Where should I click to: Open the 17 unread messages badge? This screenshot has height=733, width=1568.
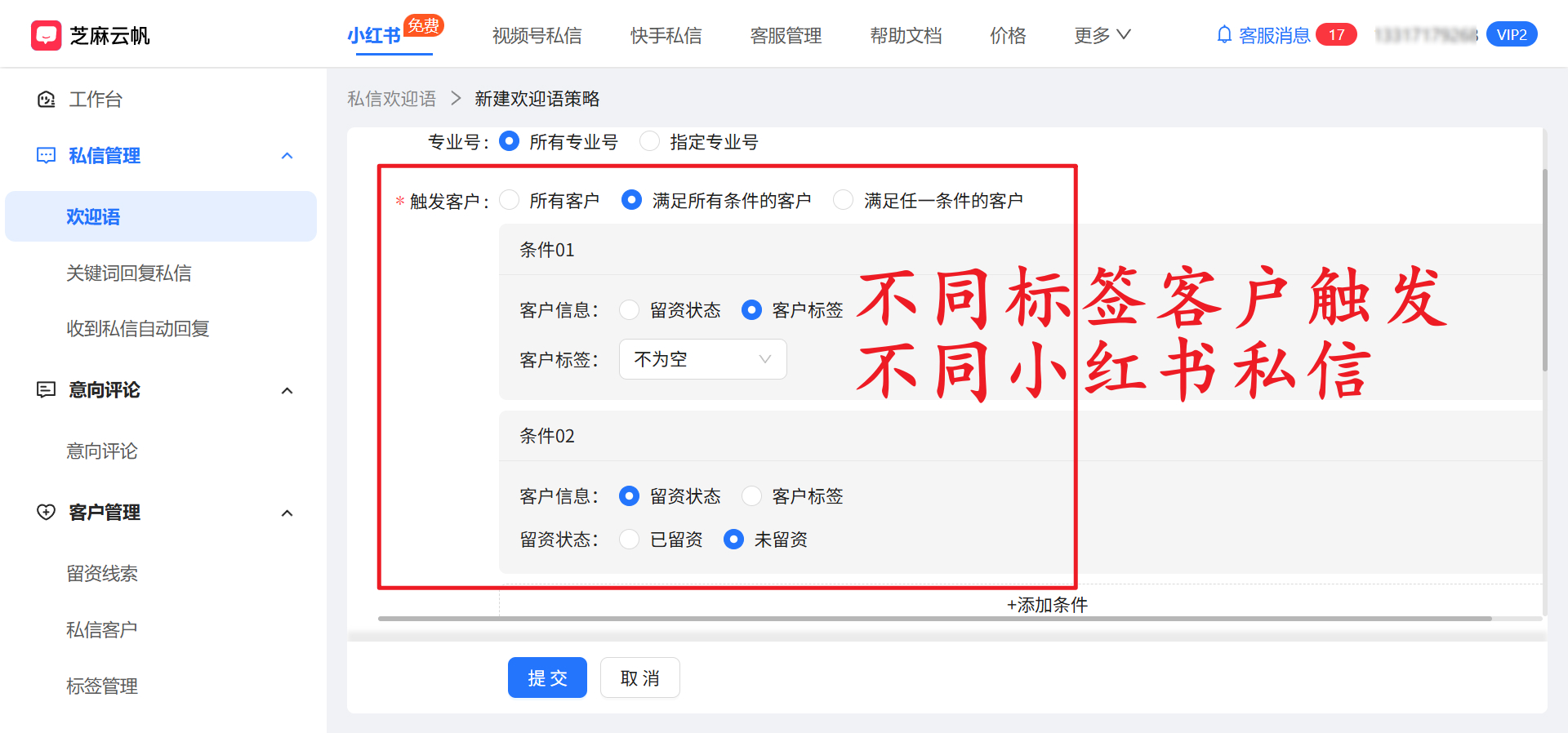[1336, 35]
